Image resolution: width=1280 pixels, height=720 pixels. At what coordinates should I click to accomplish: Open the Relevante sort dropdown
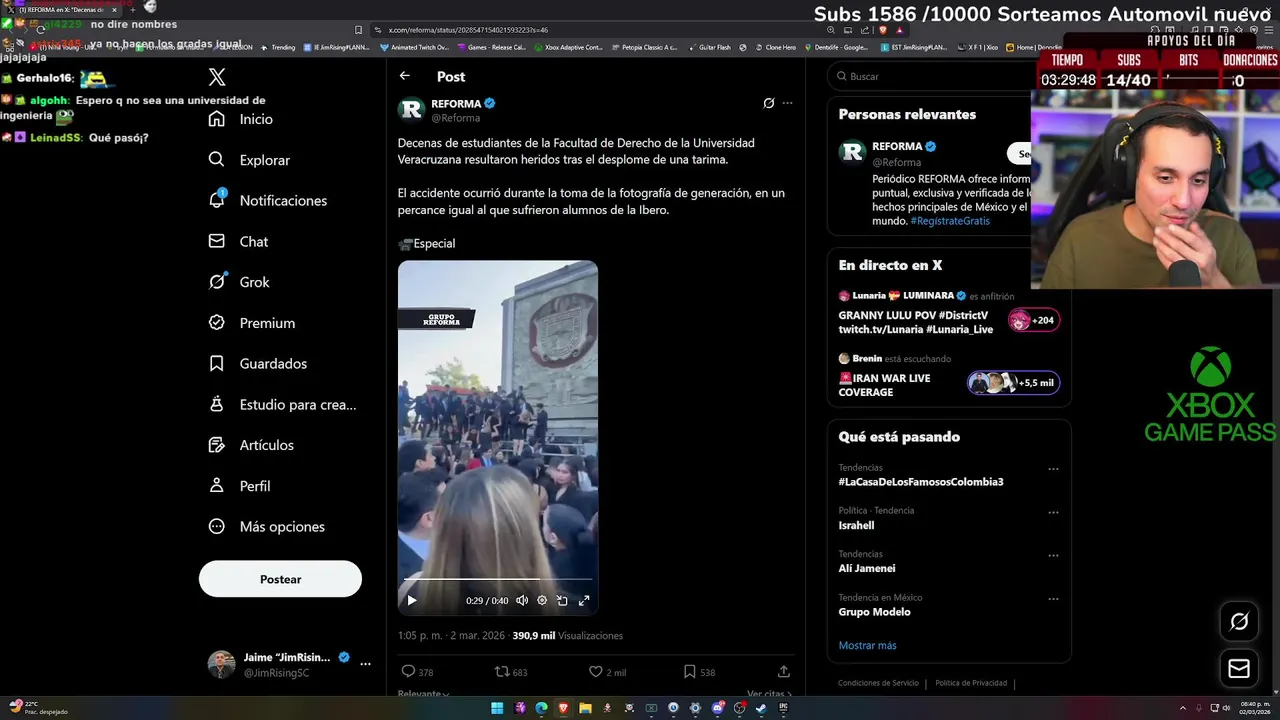click(x=423, y=693)
